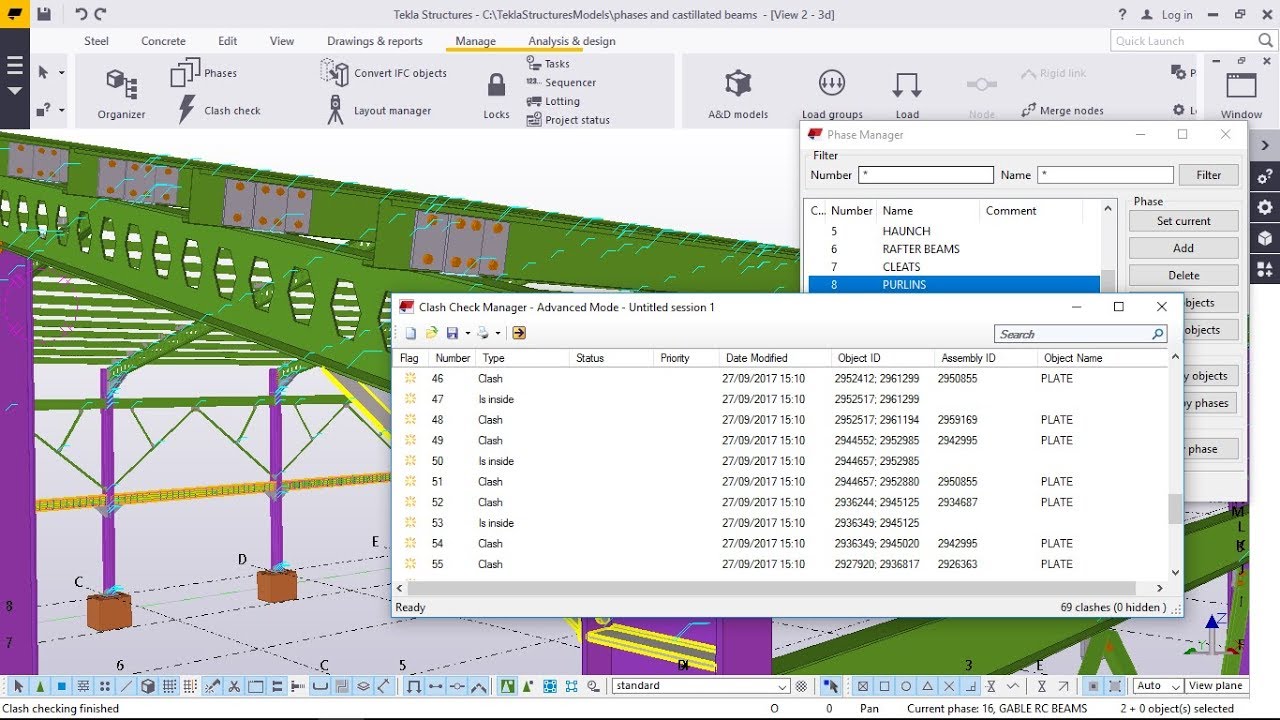Viewport: 1280px width, 720px height.
Task: Open Convert IFC objects
Action: click(384, 73)
